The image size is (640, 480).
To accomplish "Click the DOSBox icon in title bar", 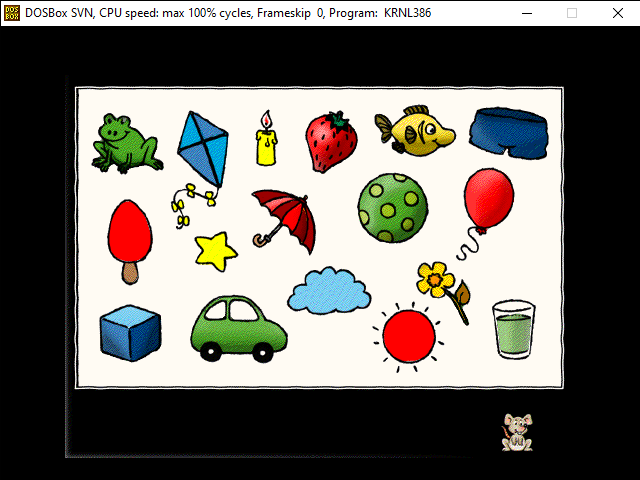I will 12,13.
